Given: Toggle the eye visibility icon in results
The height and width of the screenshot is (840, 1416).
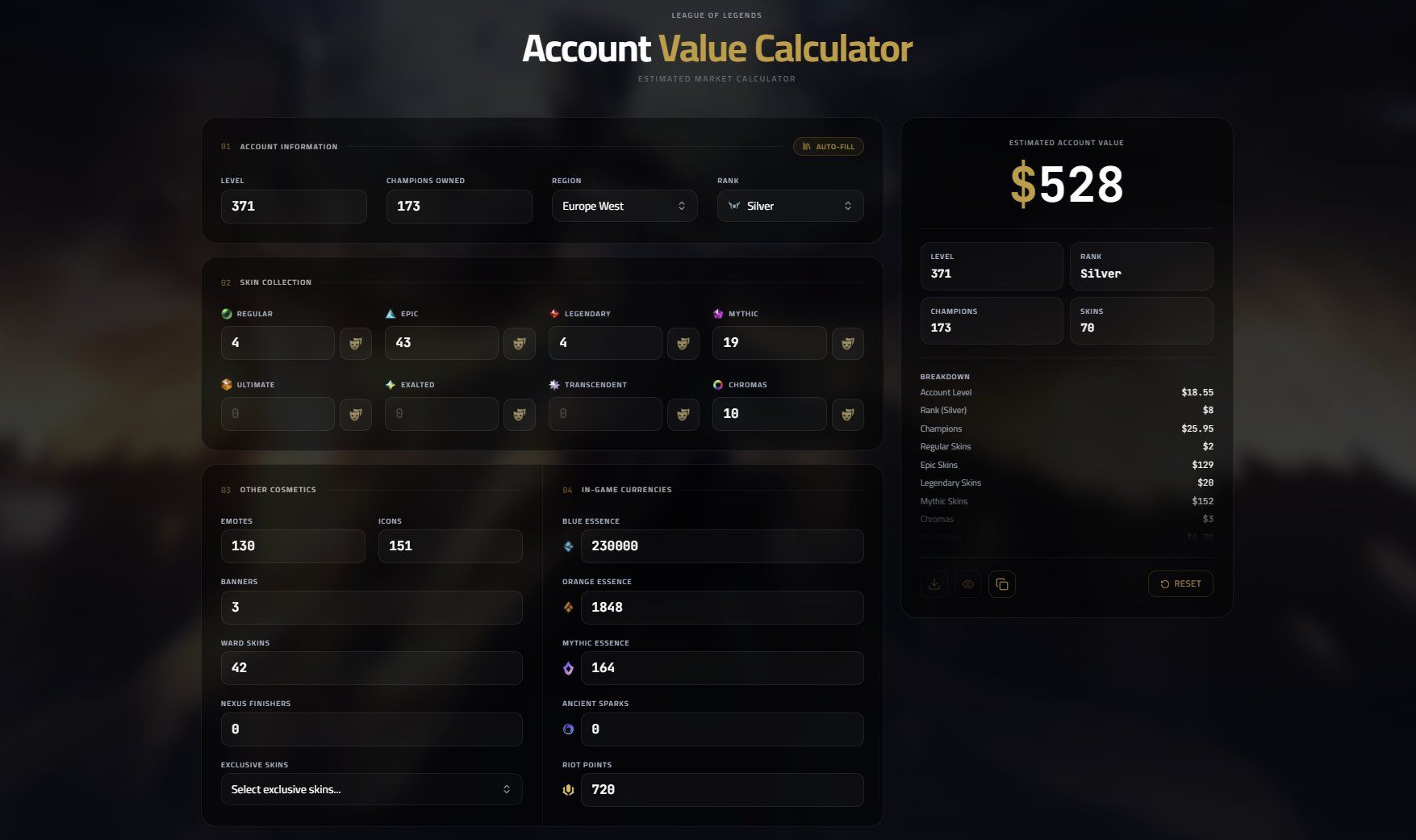Looking at the screenshot, I should (x=967, y=584).
